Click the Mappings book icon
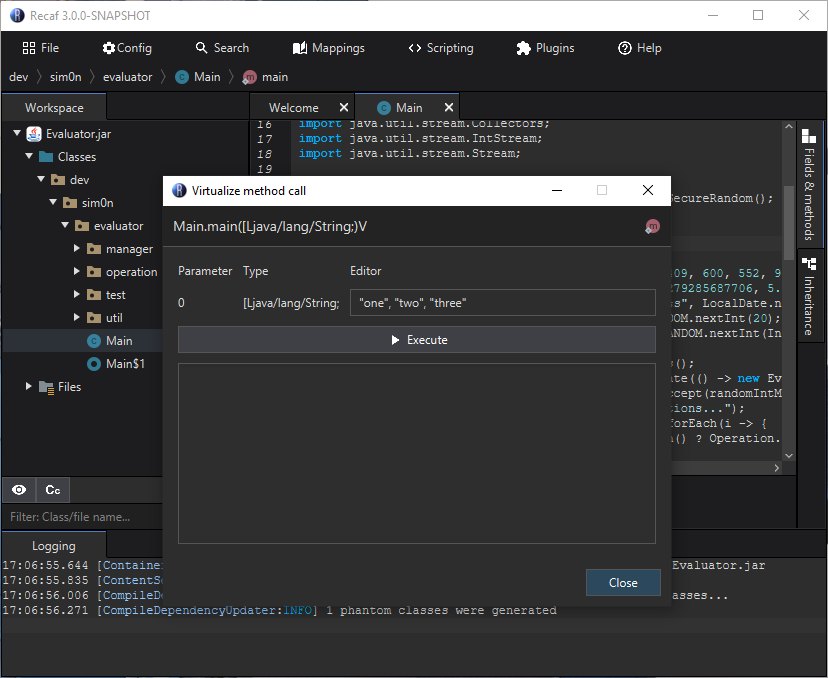 click(x=300, y=48)
